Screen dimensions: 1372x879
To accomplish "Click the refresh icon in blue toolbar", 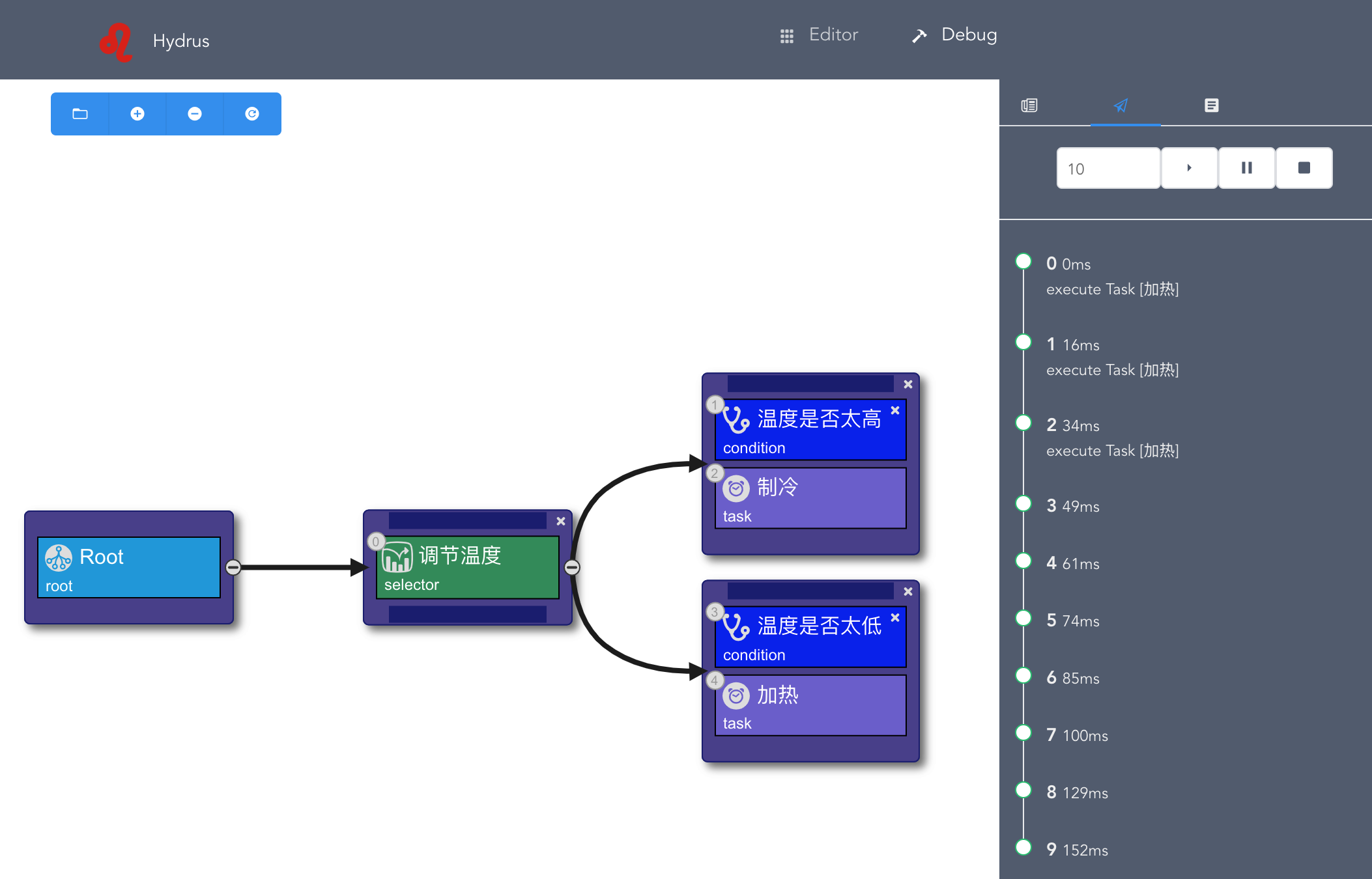I will tap(252, 114).
